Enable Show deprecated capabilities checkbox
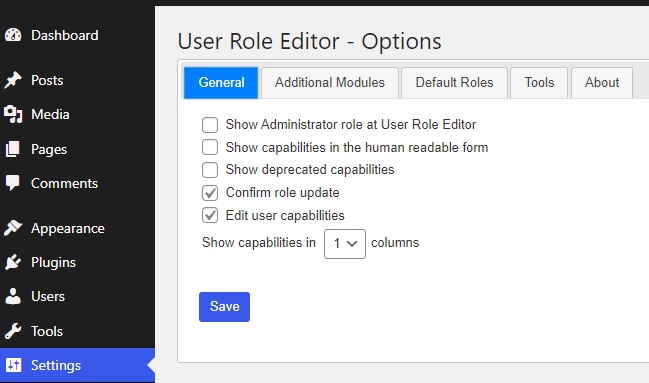649x383 pixels. [x=210, y=170]
